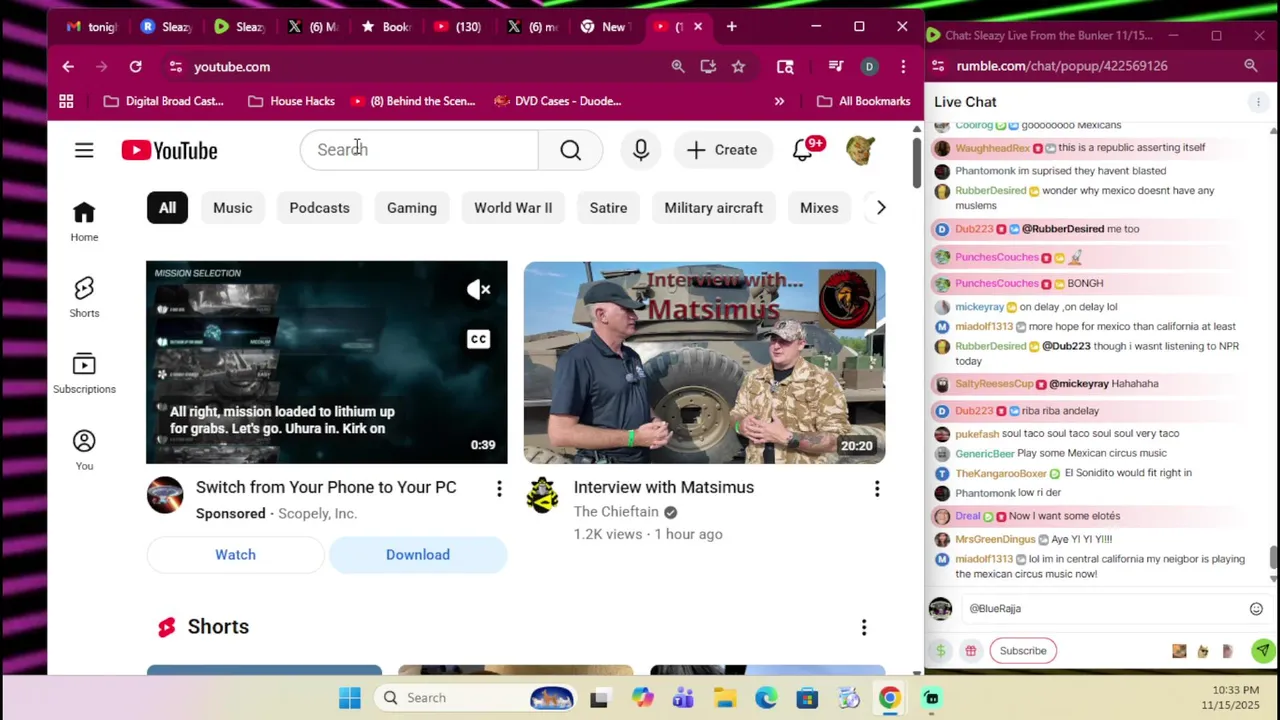Click The Chieftain channel avatar
The image size is (1280, 720).
(x=542, y=495)
